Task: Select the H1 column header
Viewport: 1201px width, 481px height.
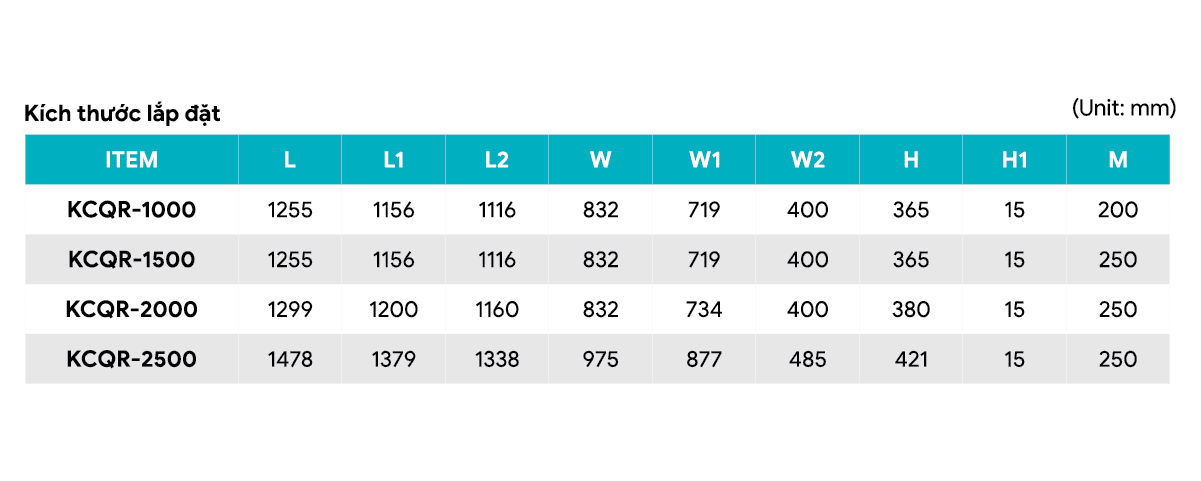Action: pos(1015,160)
